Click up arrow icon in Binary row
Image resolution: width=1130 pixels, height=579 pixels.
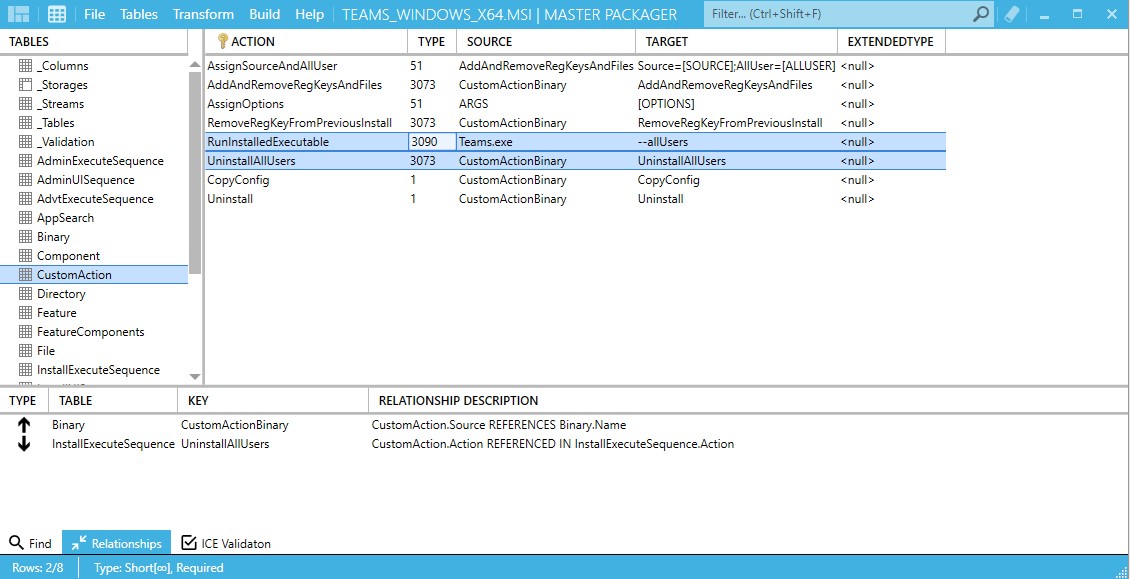(24, 425)
